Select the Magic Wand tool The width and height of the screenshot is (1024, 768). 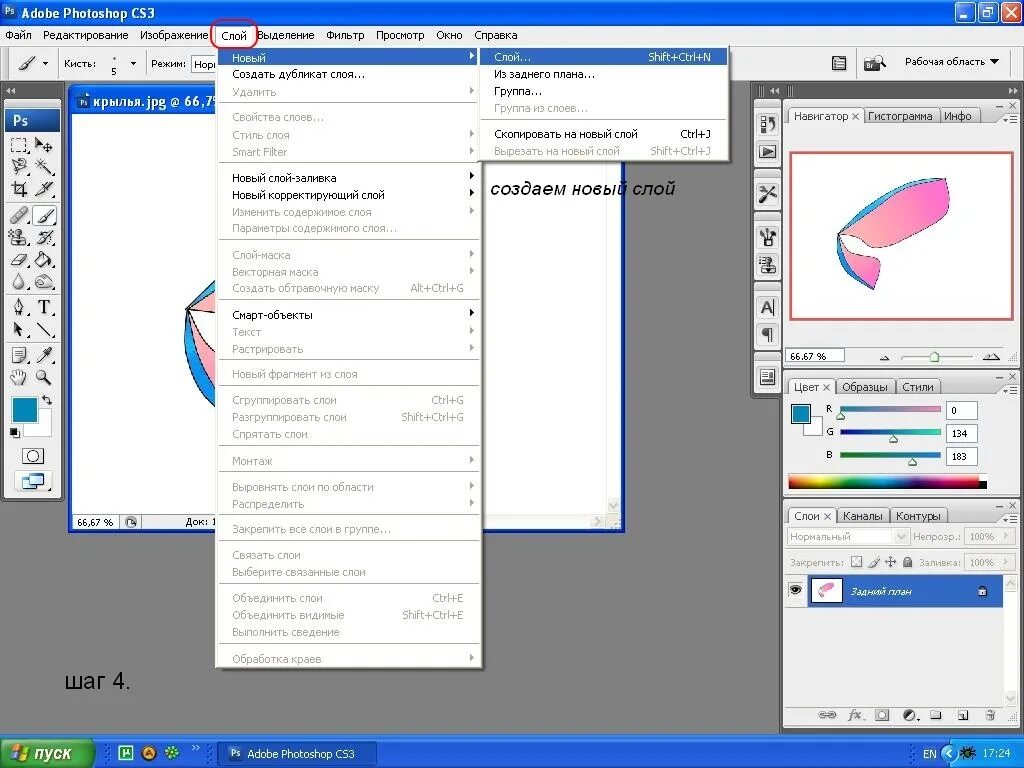click(44, 167)
